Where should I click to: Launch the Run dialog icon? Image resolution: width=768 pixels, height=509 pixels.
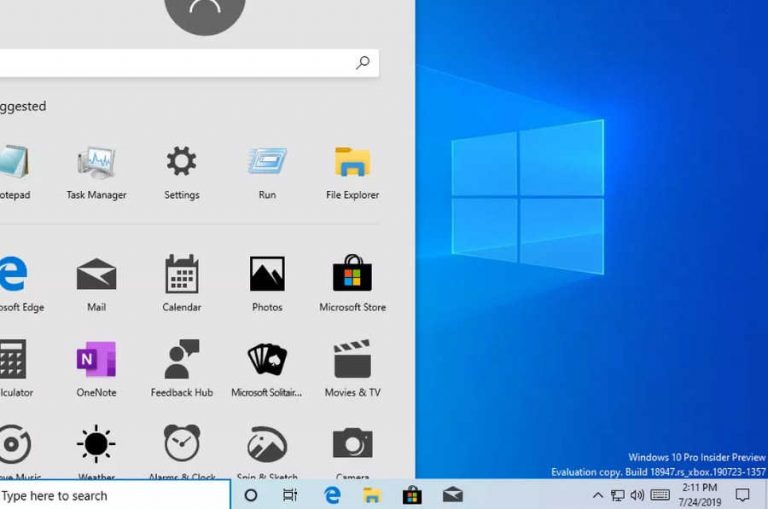click(267, 173)
